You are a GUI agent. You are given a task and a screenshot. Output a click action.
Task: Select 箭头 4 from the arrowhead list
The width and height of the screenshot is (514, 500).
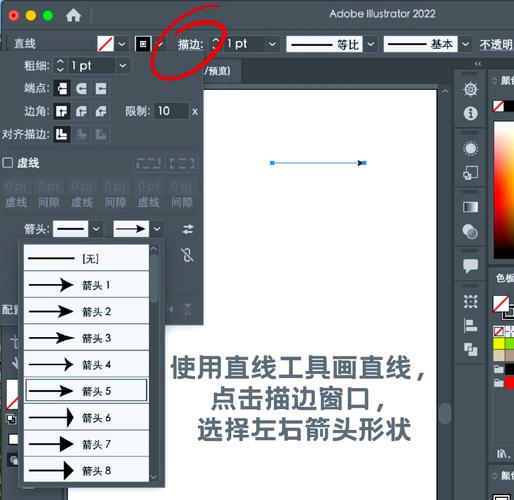86,364
